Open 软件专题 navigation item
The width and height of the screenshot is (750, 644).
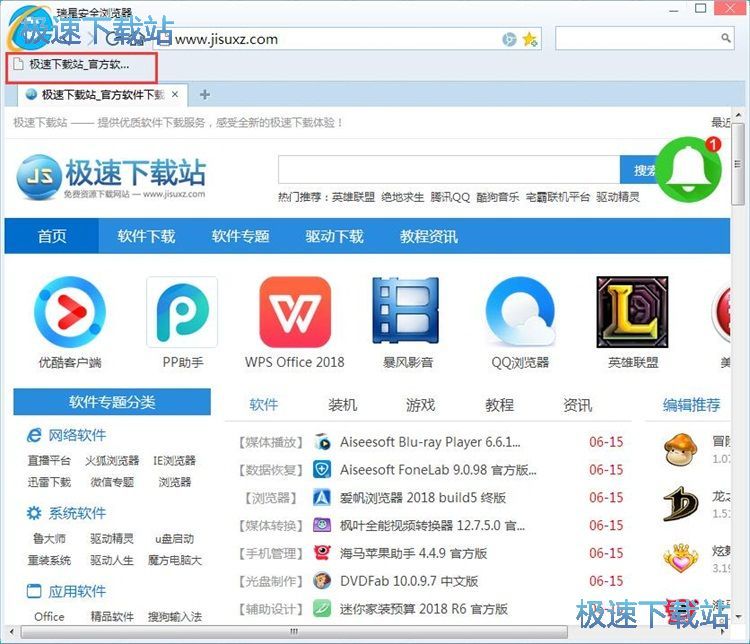tap(240, 236)
